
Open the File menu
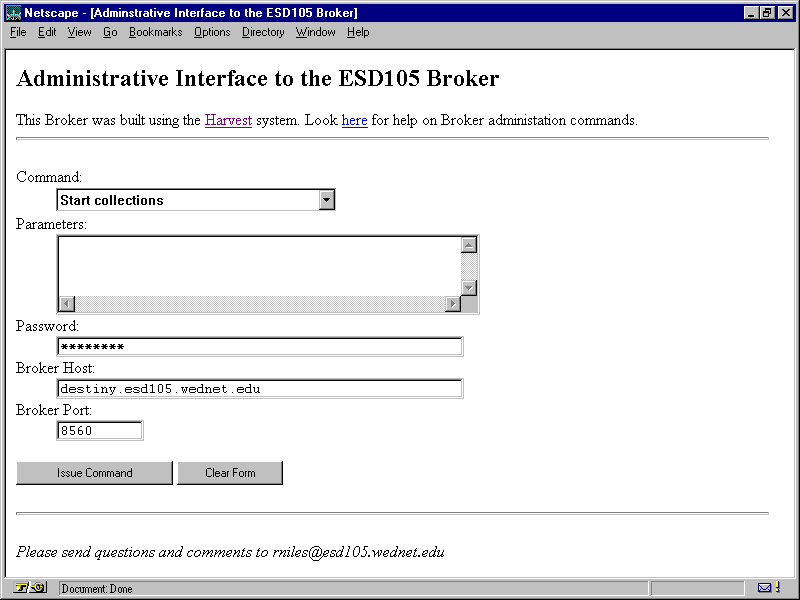pos(18,32)
